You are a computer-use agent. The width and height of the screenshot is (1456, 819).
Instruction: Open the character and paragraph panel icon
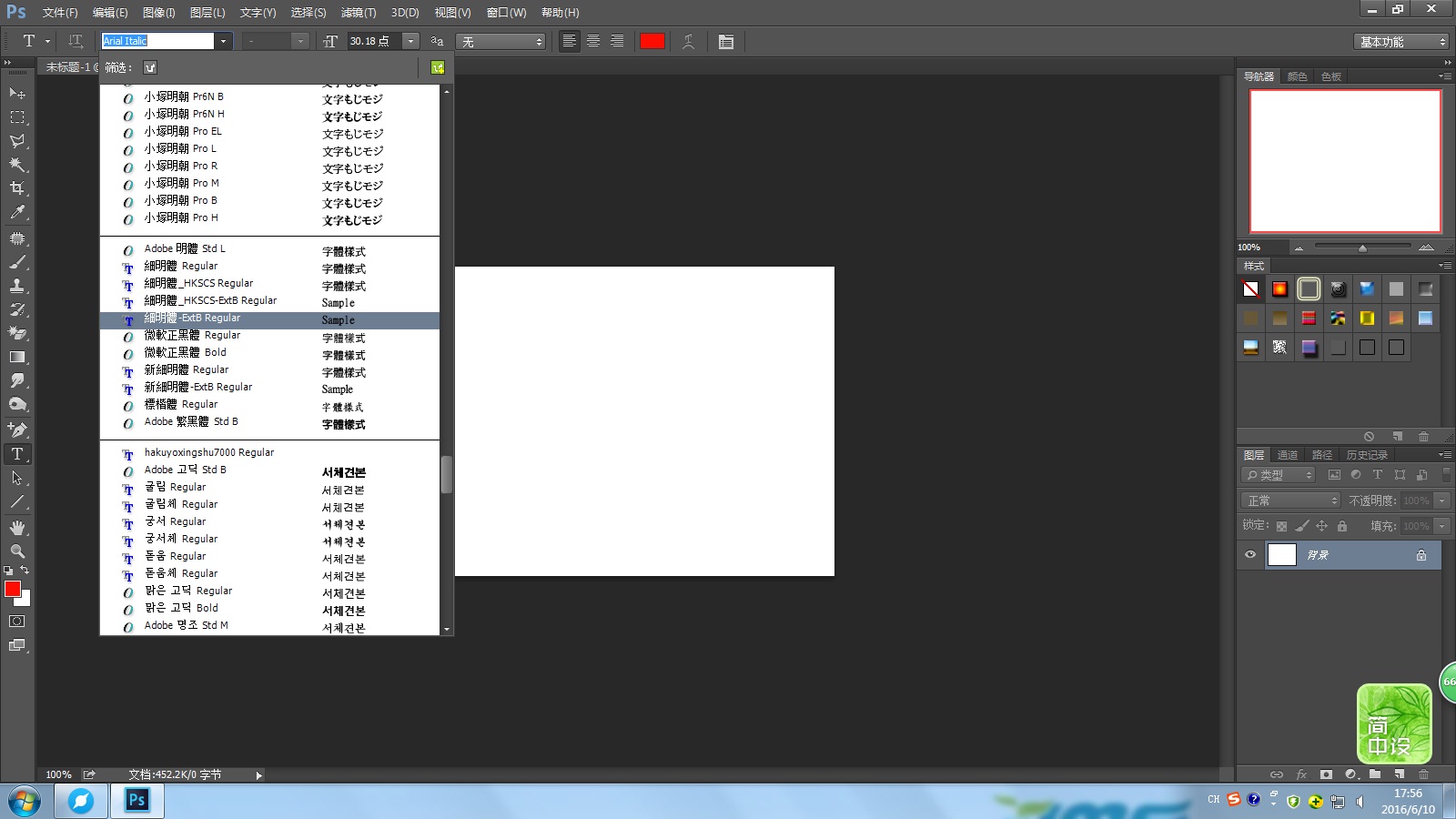click(x=725, y=41)
